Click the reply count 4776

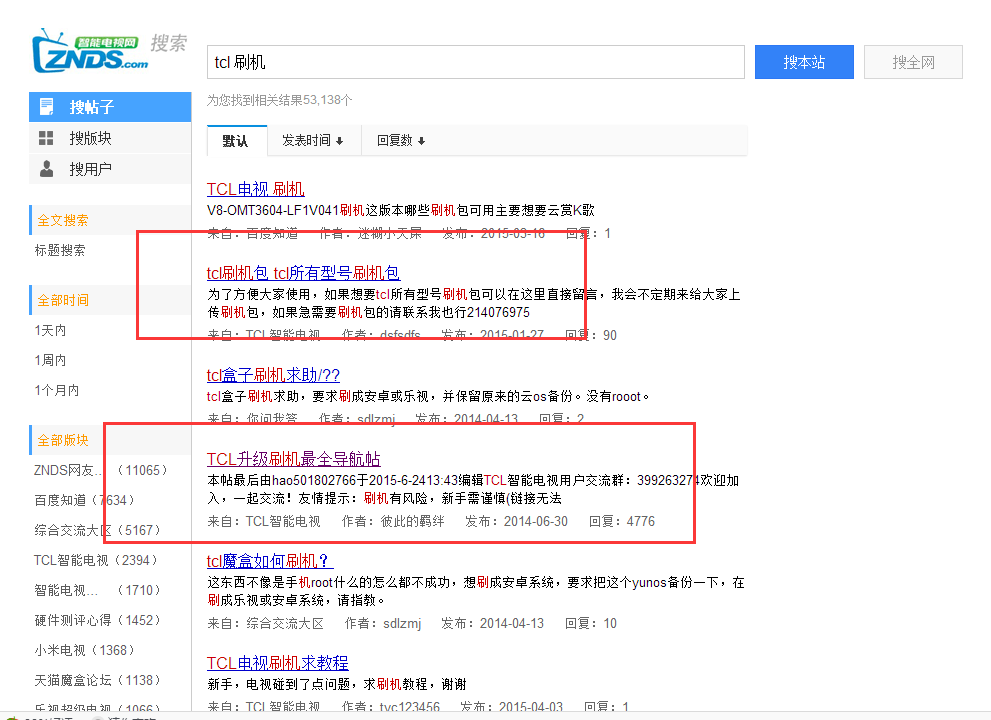point(640,522)
